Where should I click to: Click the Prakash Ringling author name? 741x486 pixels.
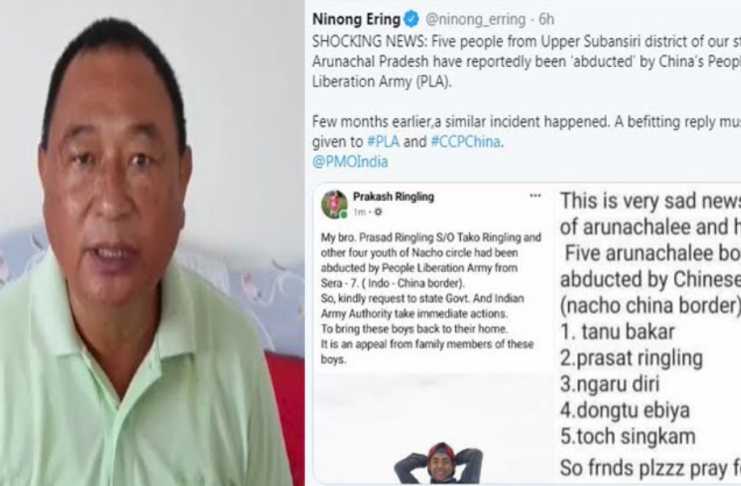point(394,197)
